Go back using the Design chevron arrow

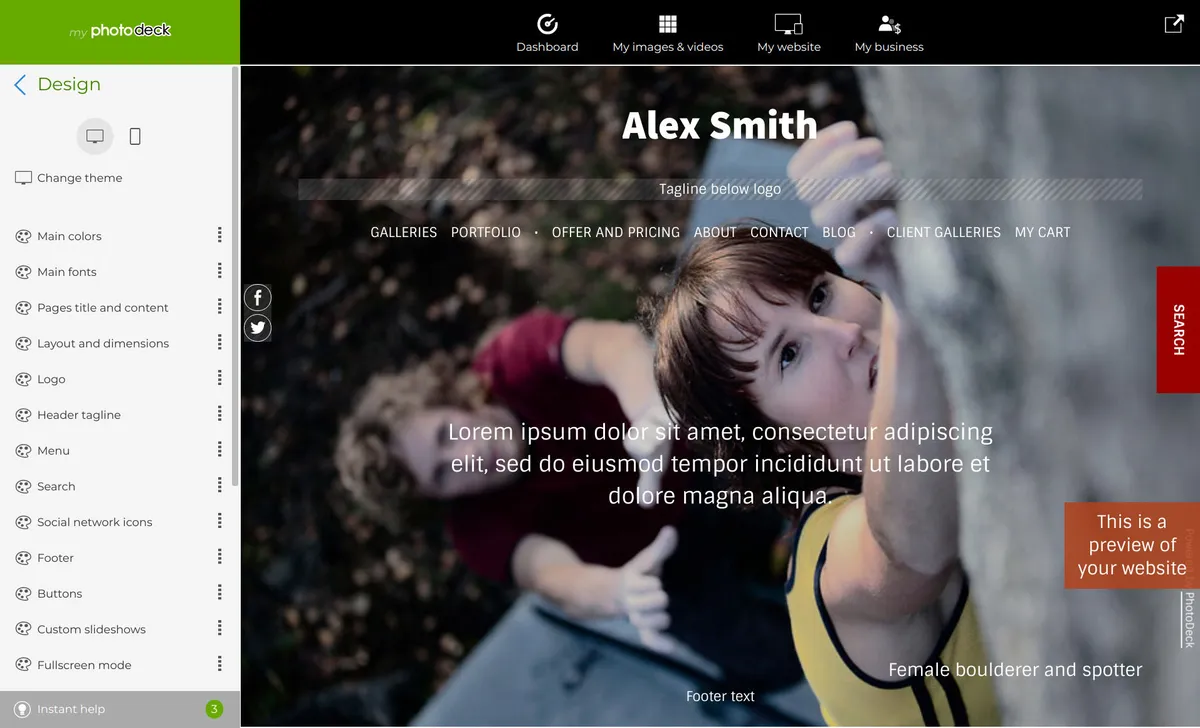coord(20,85)
